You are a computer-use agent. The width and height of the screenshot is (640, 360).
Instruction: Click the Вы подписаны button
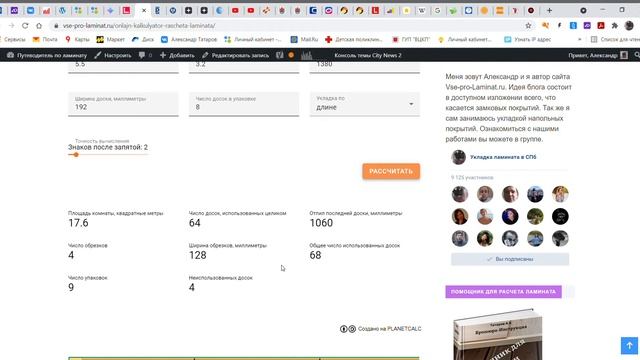(x=510, y=259)
